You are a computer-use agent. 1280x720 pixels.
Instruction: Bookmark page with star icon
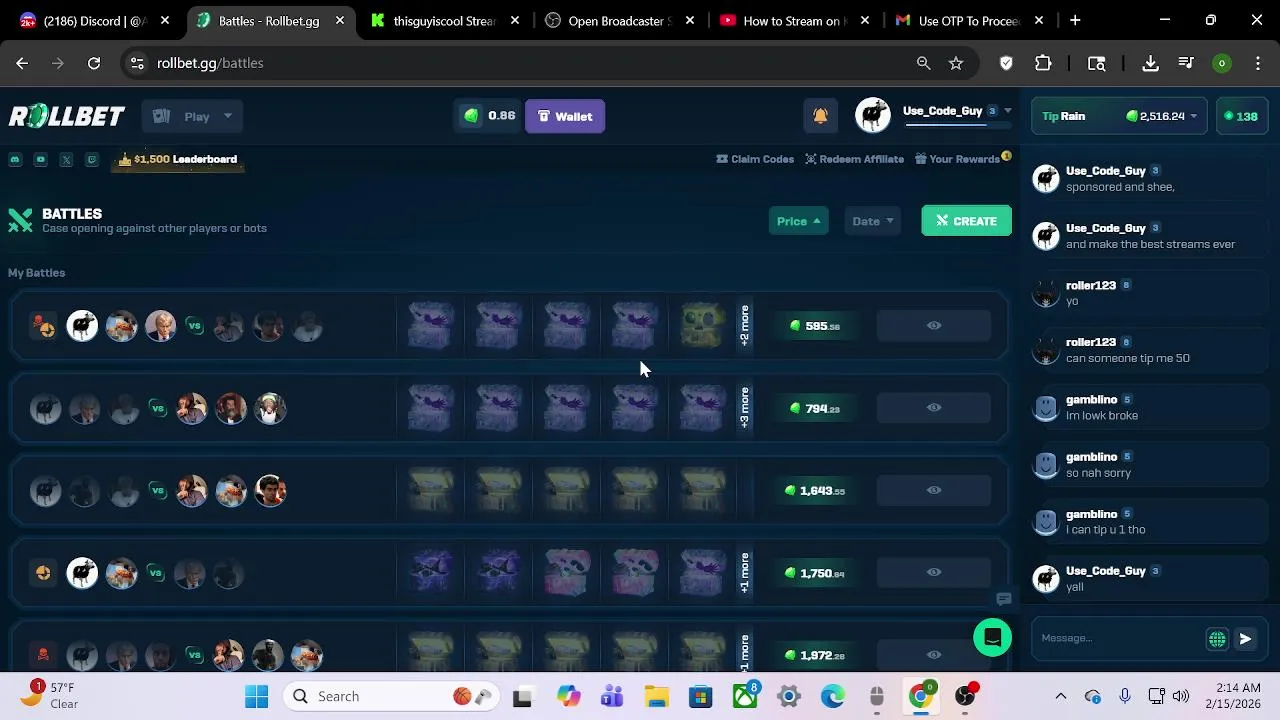tap(956, 63)
